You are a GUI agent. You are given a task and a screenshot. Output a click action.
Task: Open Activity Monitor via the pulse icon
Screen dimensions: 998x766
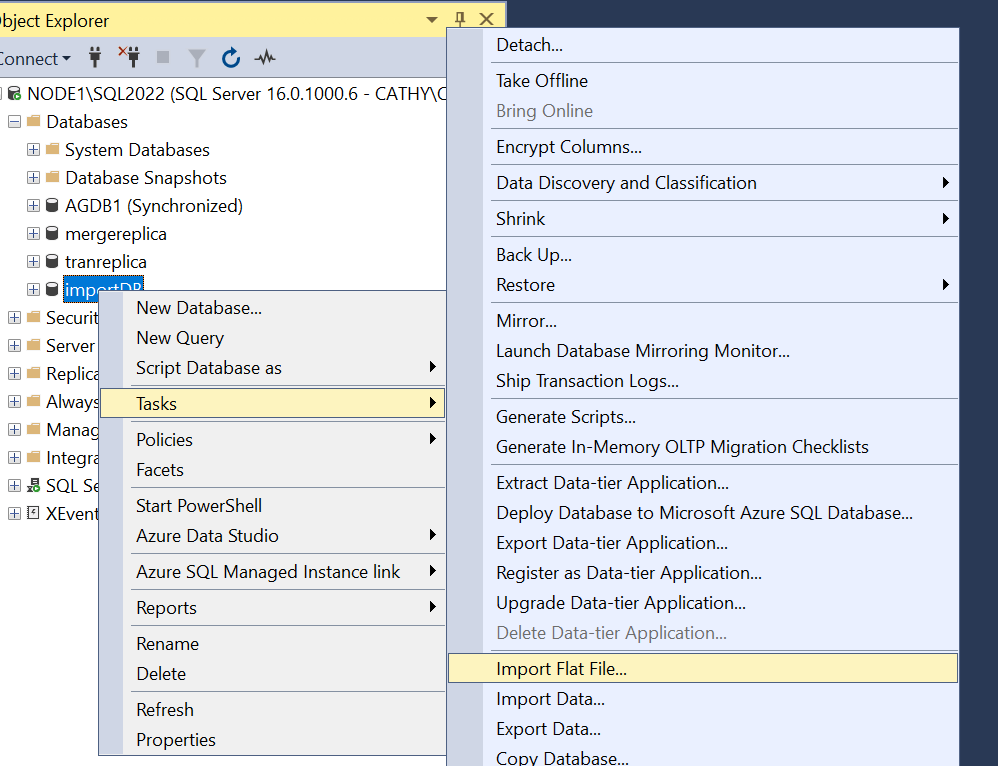pos(263,58)
